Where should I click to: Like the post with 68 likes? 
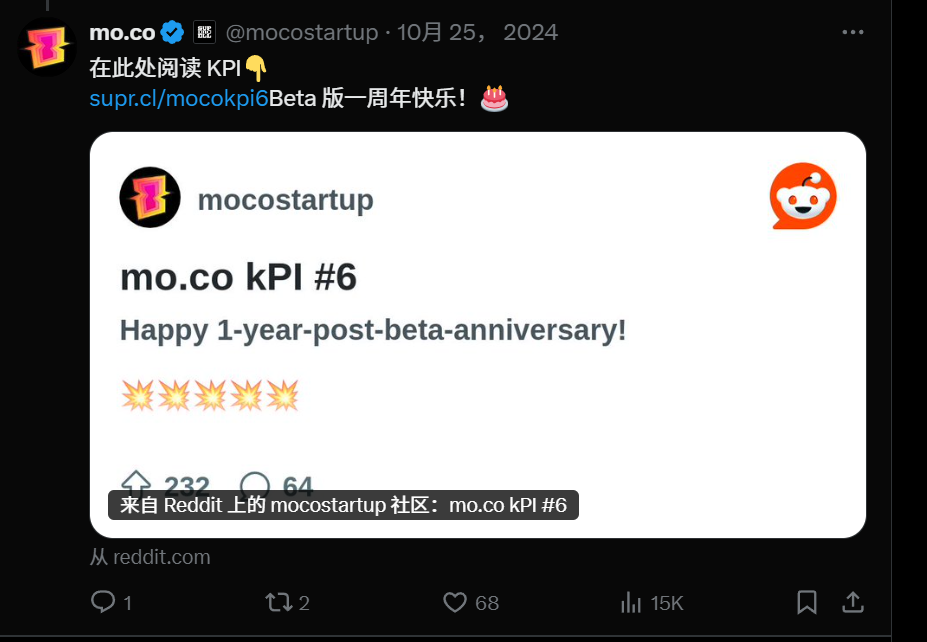(456, 602)
